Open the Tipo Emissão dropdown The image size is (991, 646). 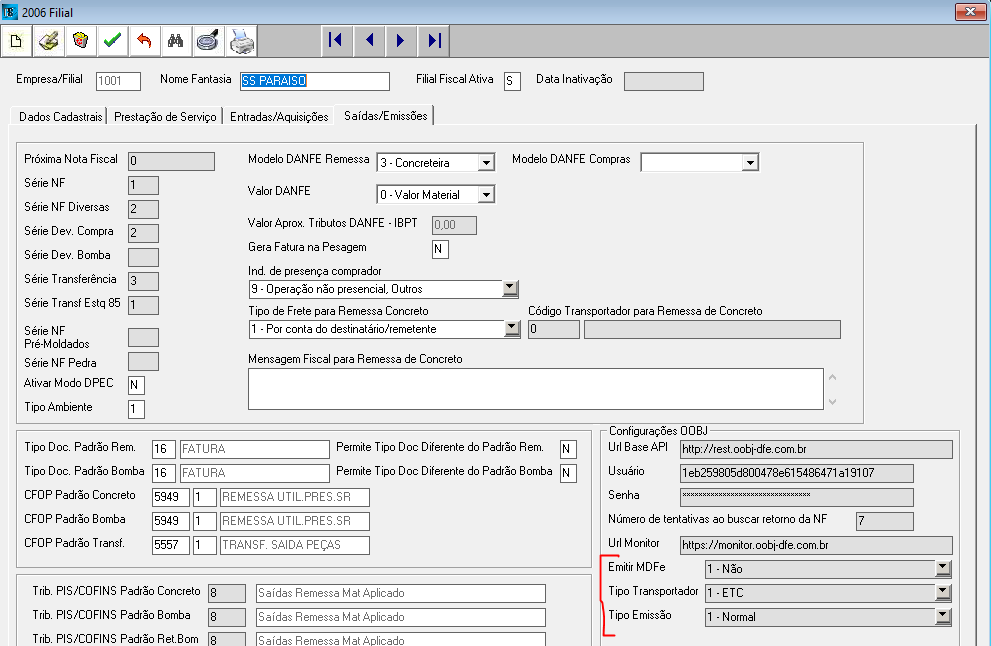(942, 616)
